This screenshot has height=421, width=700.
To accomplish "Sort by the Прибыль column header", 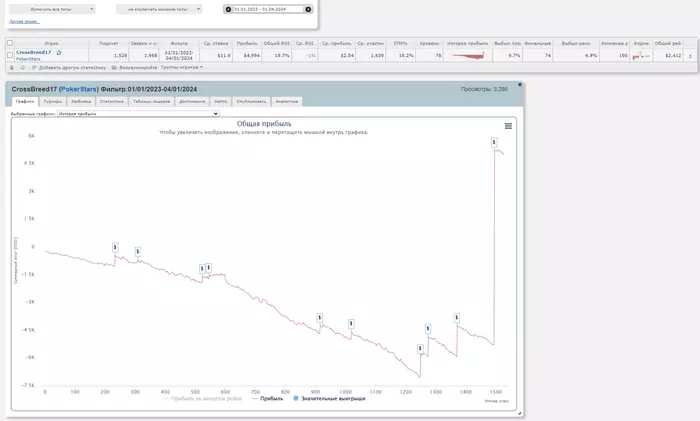I will point(247,43).
